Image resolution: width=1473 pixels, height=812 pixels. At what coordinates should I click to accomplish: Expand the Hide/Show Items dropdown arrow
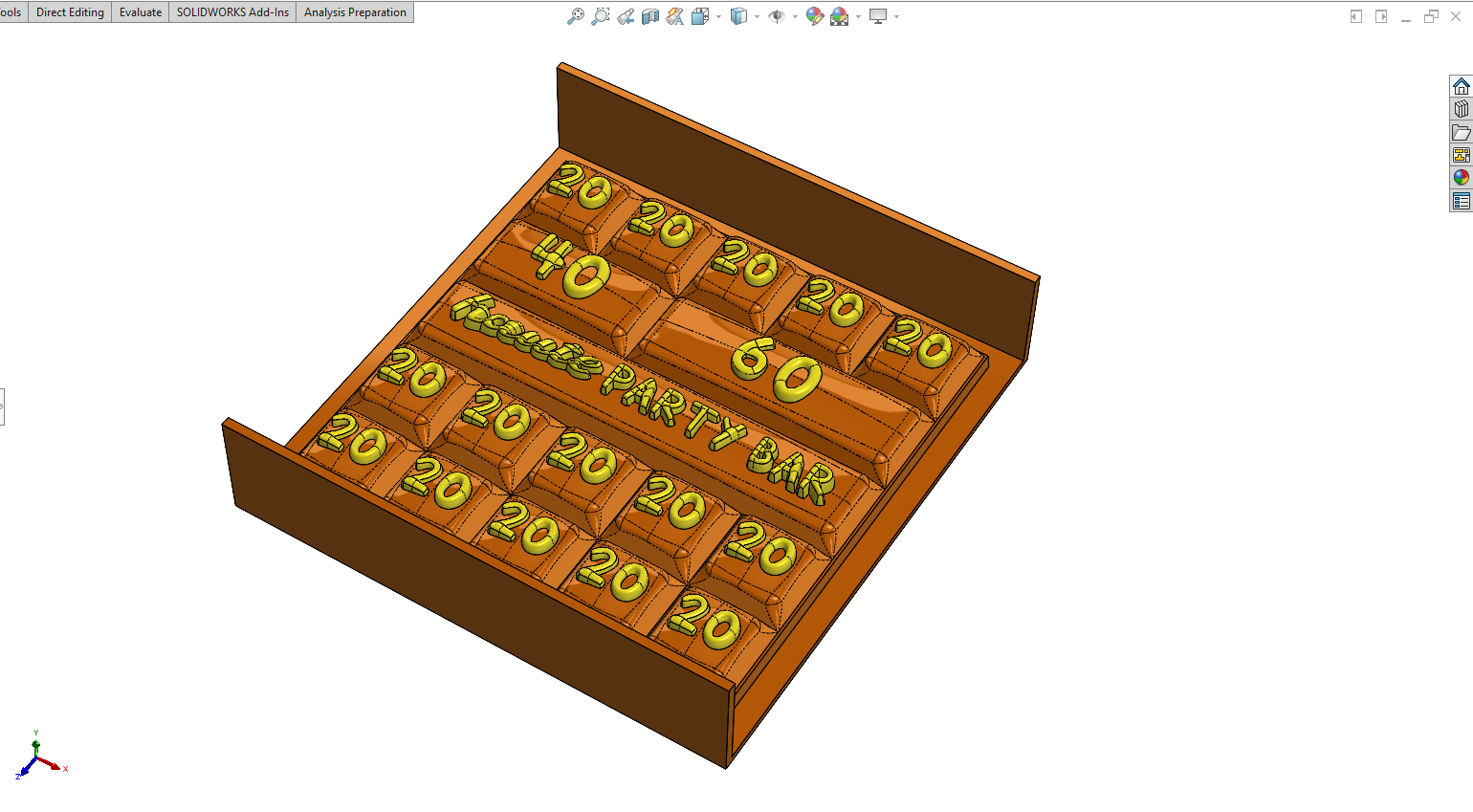pyautogui.click(x=795, y=17)
